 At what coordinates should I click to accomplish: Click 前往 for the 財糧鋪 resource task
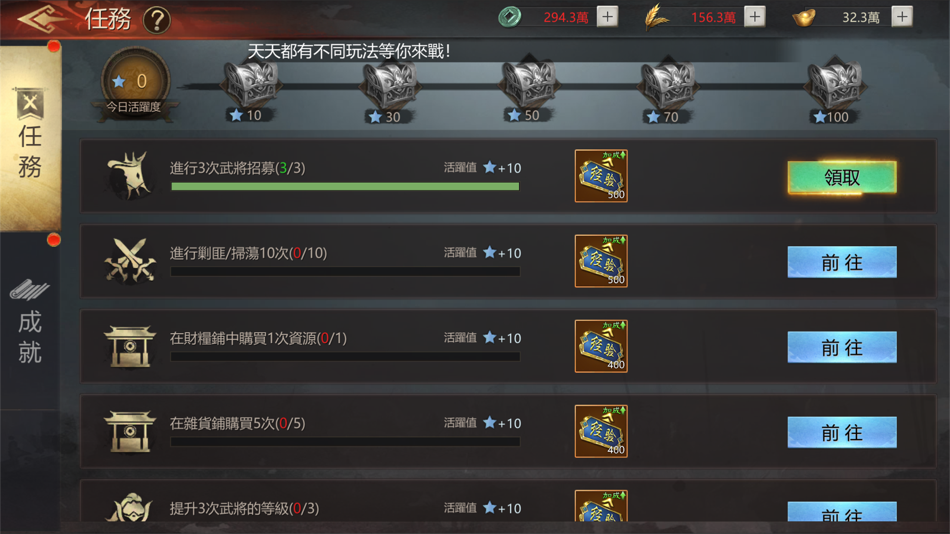point(842,347)
